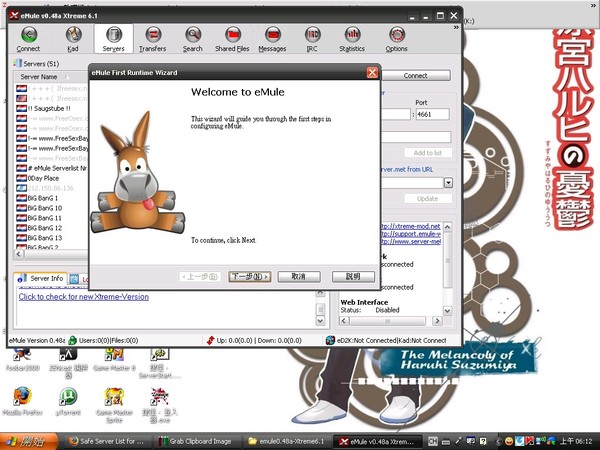Click the Up/Down transfer status icon
The image size is (600, 450).
[x=210, y=340]
